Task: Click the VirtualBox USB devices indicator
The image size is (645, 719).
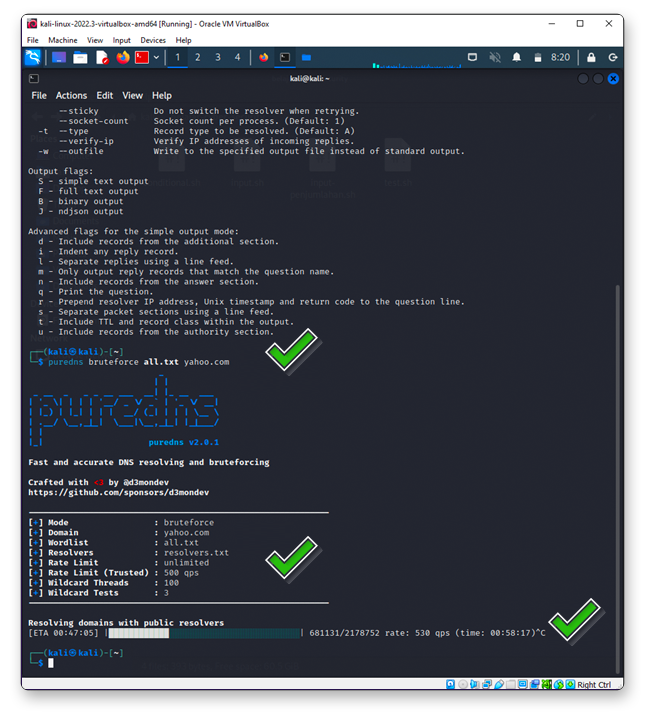Action: pos(499,685)
